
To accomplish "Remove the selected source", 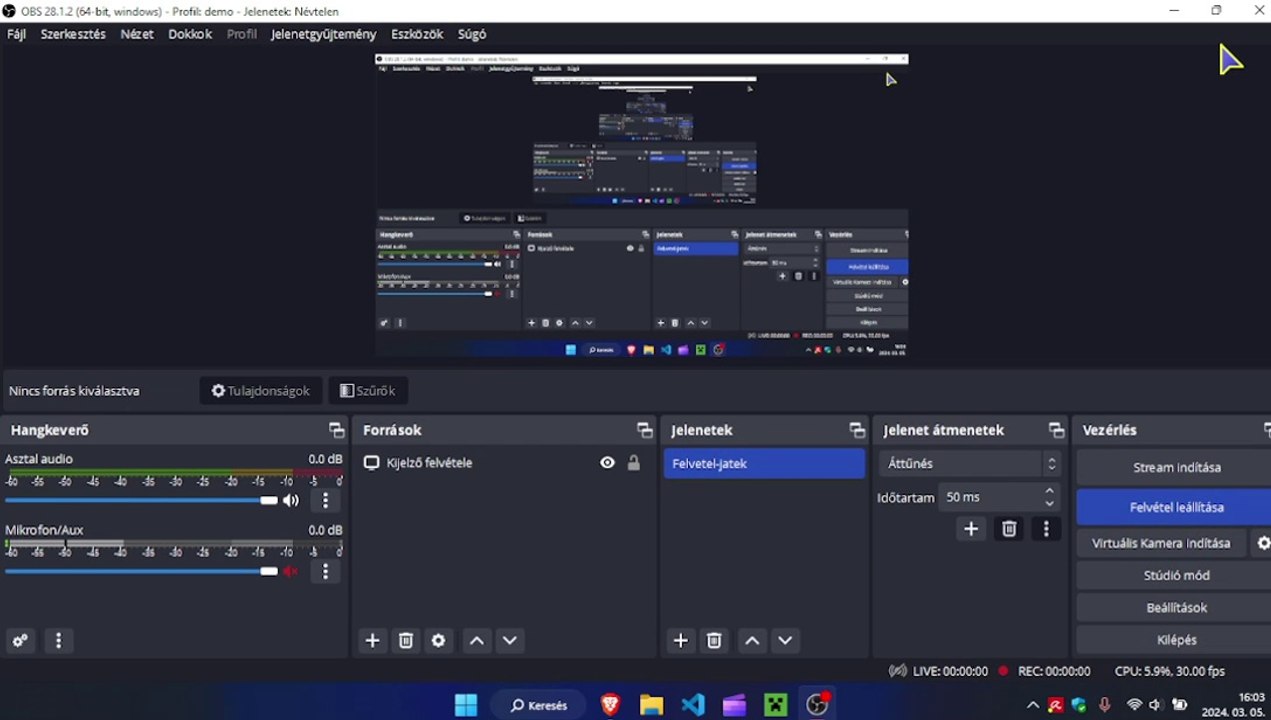I will pyautogui.click(x=406, y=641).
